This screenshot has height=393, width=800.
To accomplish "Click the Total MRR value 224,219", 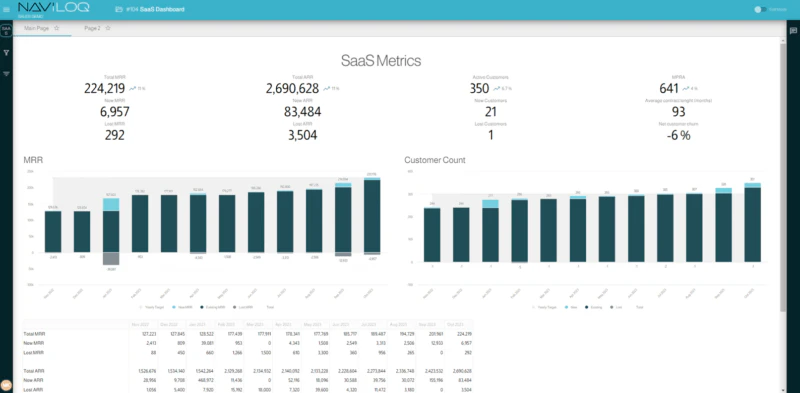I will (105, 88).
